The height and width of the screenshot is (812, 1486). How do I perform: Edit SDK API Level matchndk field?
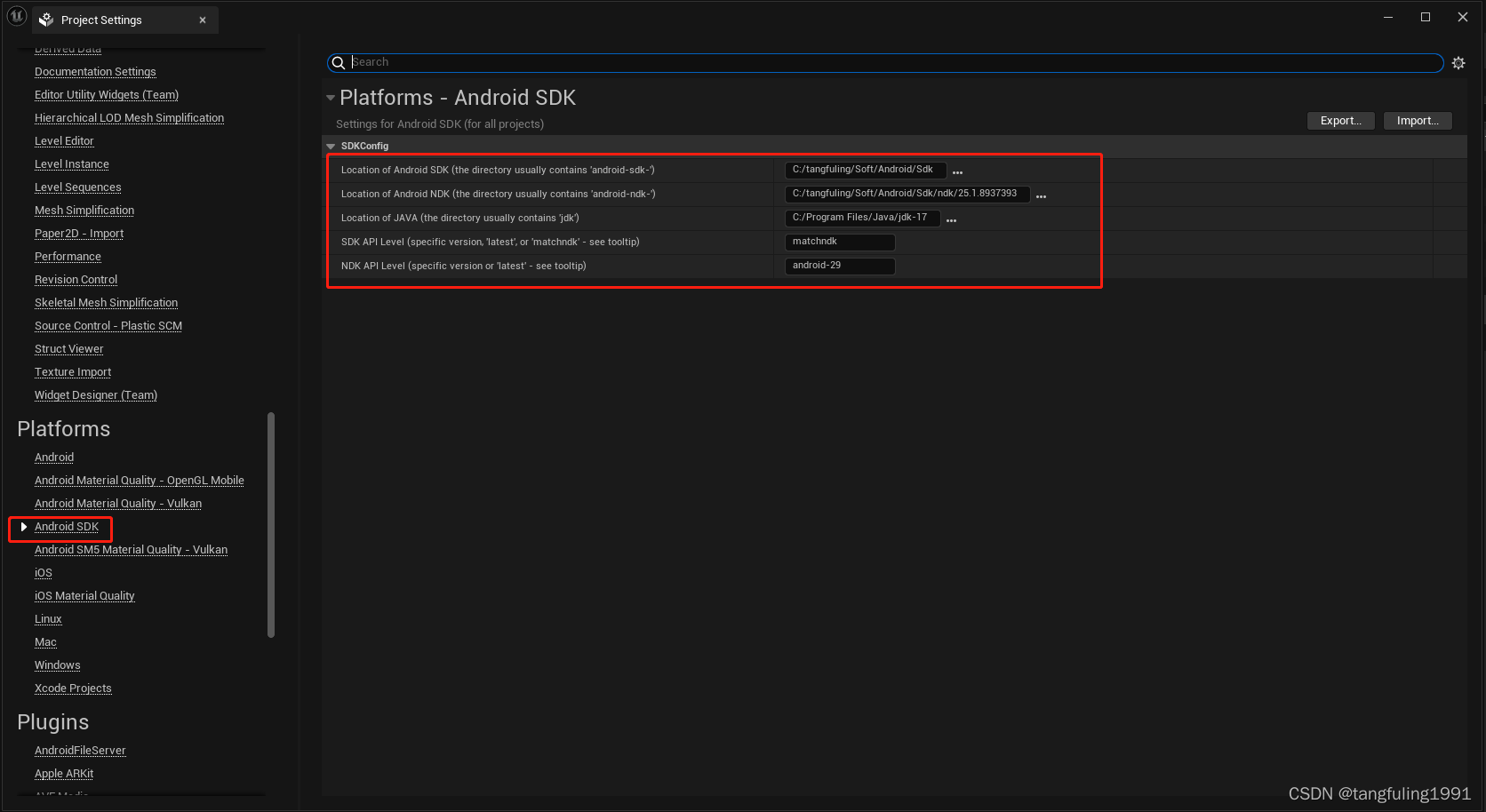pyautogui.click(x=839, y=242)
